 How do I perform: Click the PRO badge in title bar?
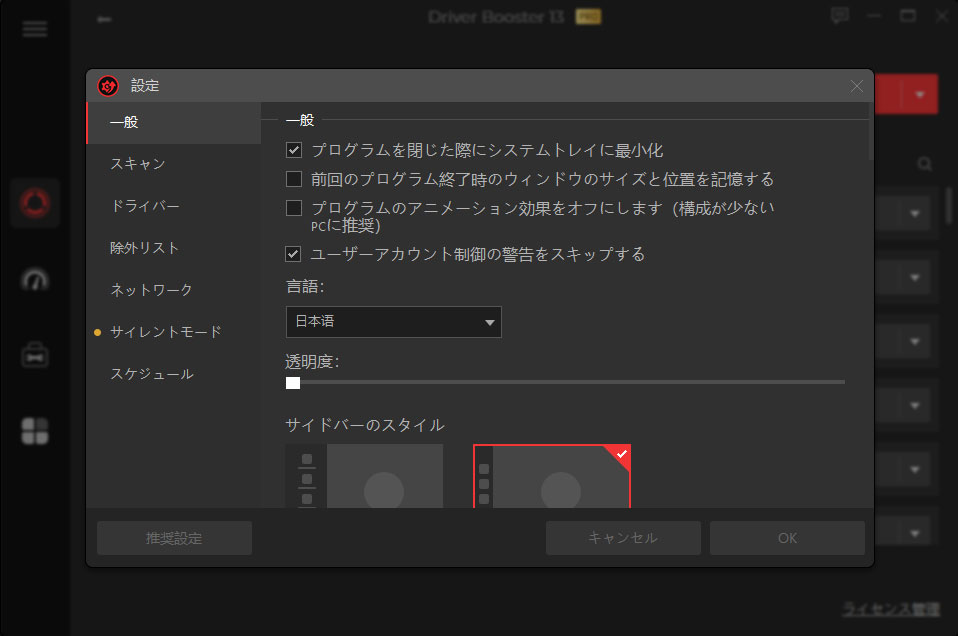point(588,17)
